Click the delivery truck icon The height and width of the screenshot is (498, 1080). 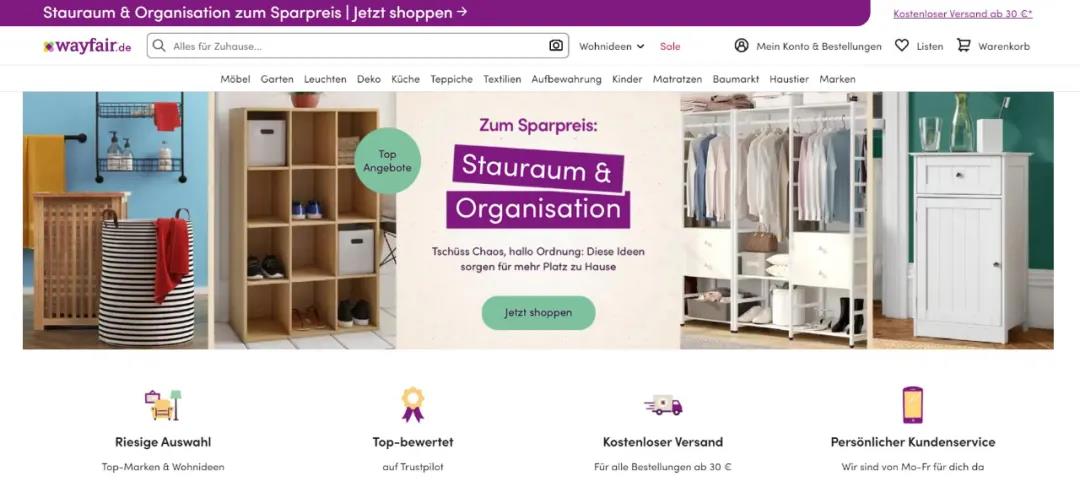point(663,405)
